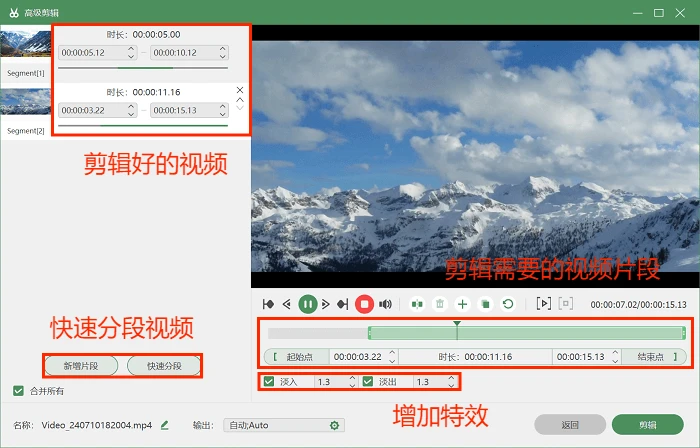This screenshot has height=448, width=700.
Task: Decrease timeline start time 00:00:03.22
Action: coord(392,361)
